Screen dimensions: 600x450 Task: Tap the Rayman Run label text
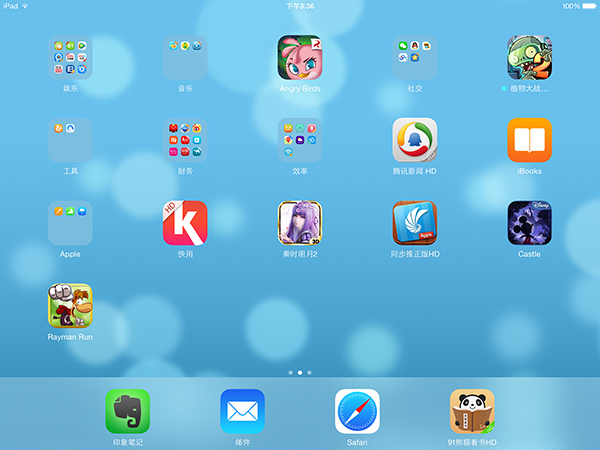(70, 337)
